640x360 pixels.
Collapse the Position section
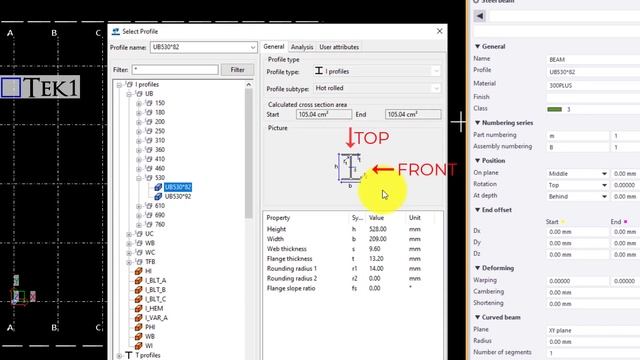tap(477, 161)
